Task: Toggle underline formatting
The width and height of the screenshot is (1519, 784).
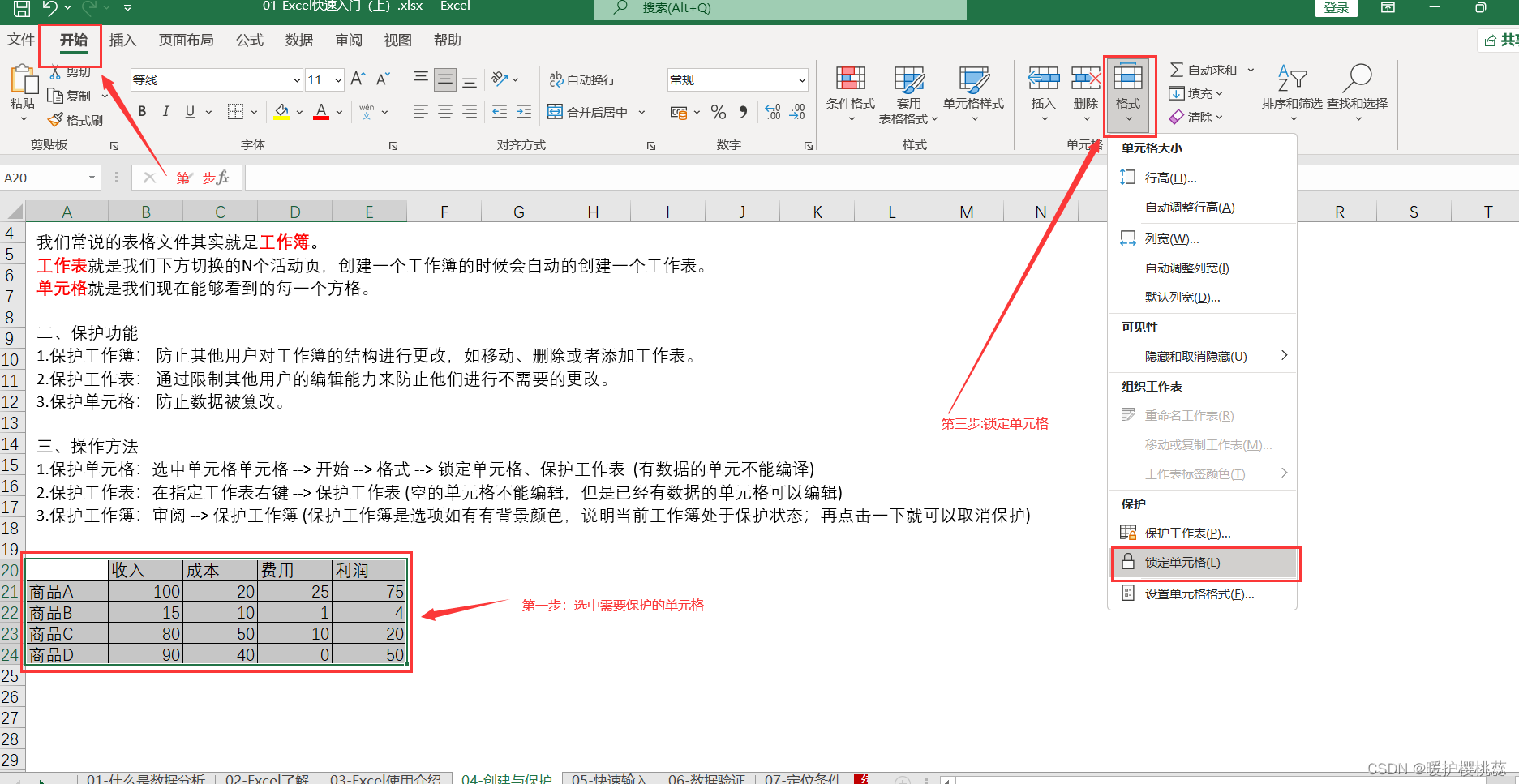Action: (190, 112)
